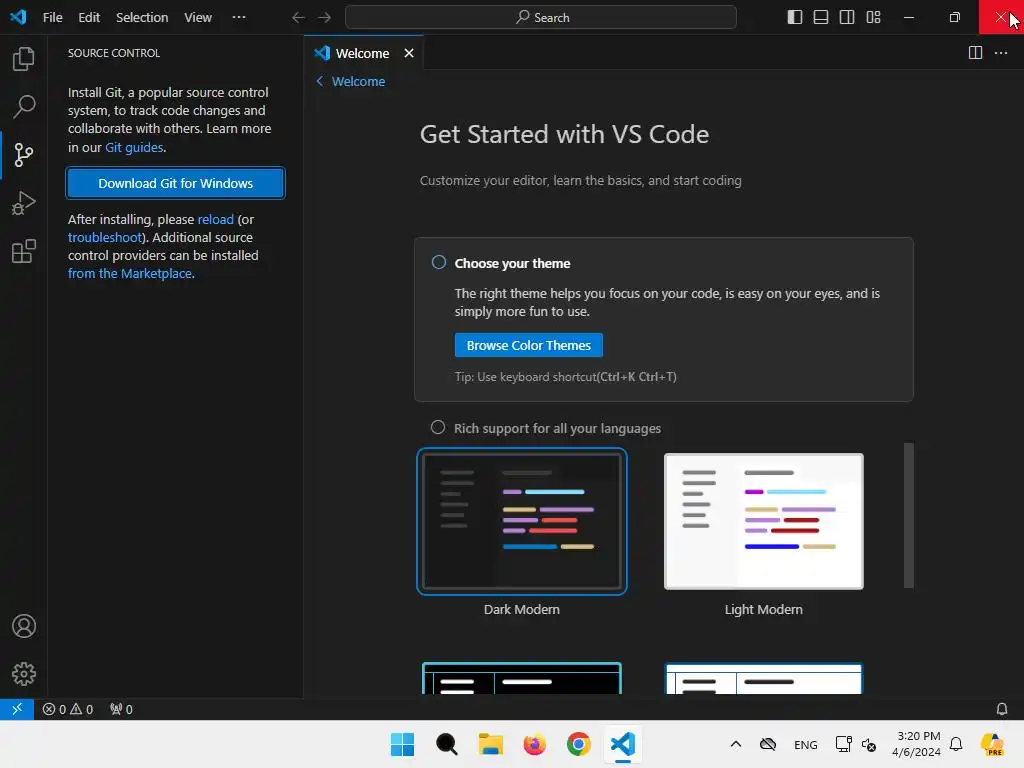Open the clock showing 3:20 PM
The width and height of the screenshot is (1024, 768).
click(917, 744)
